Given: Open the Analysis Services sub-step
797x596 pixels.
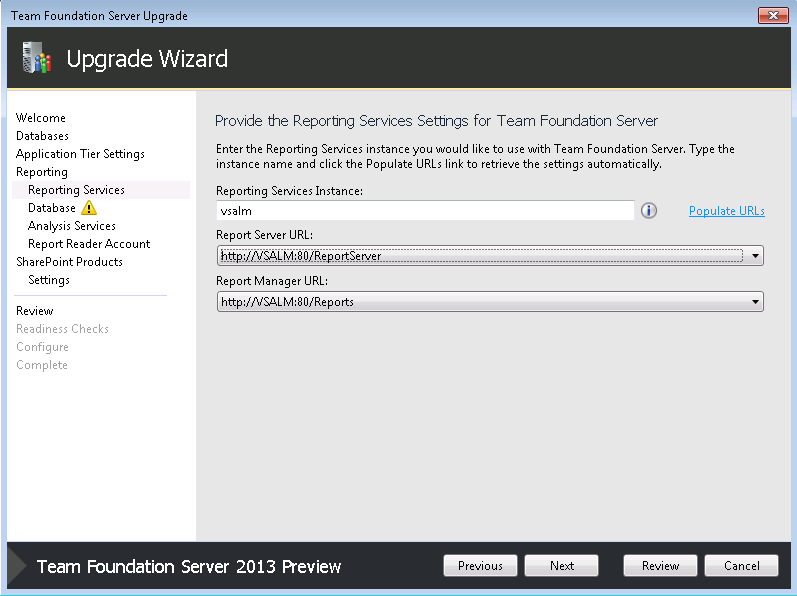Looking at the screenshot, I should [72, 226].
